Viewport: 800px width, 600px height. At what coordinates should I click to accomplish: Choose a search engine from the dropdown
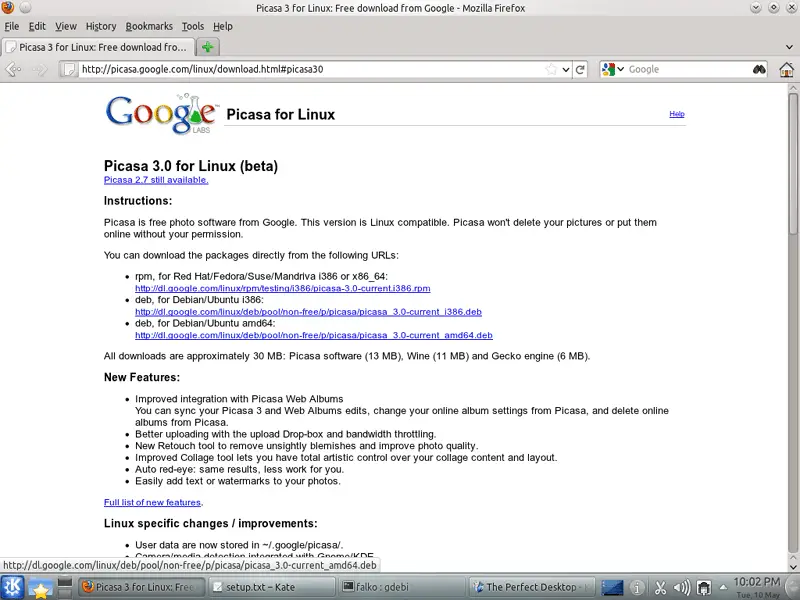[x=612, y=69]
